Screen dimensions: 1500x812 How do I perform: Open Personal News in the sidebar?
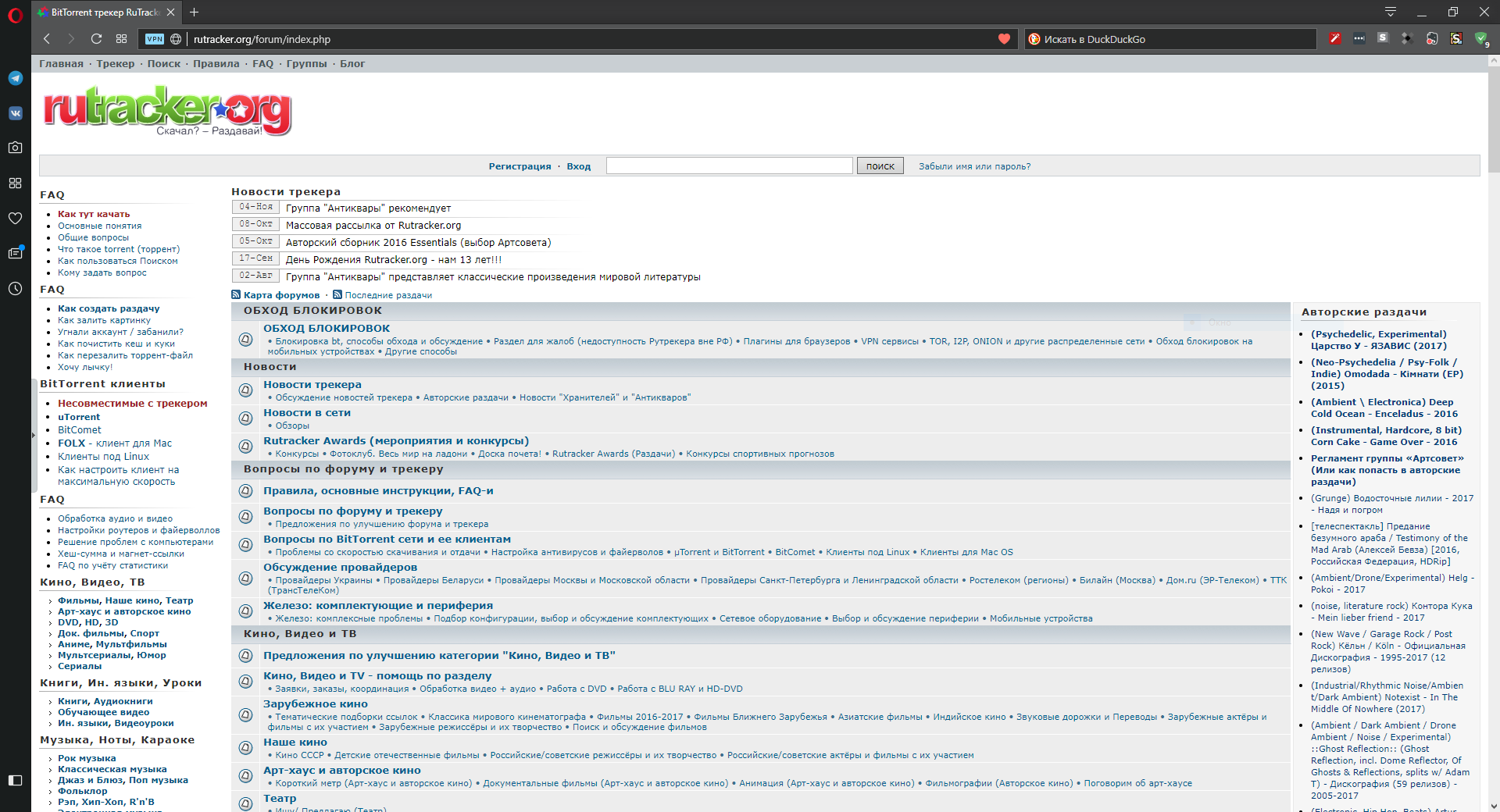pos(15,253)
